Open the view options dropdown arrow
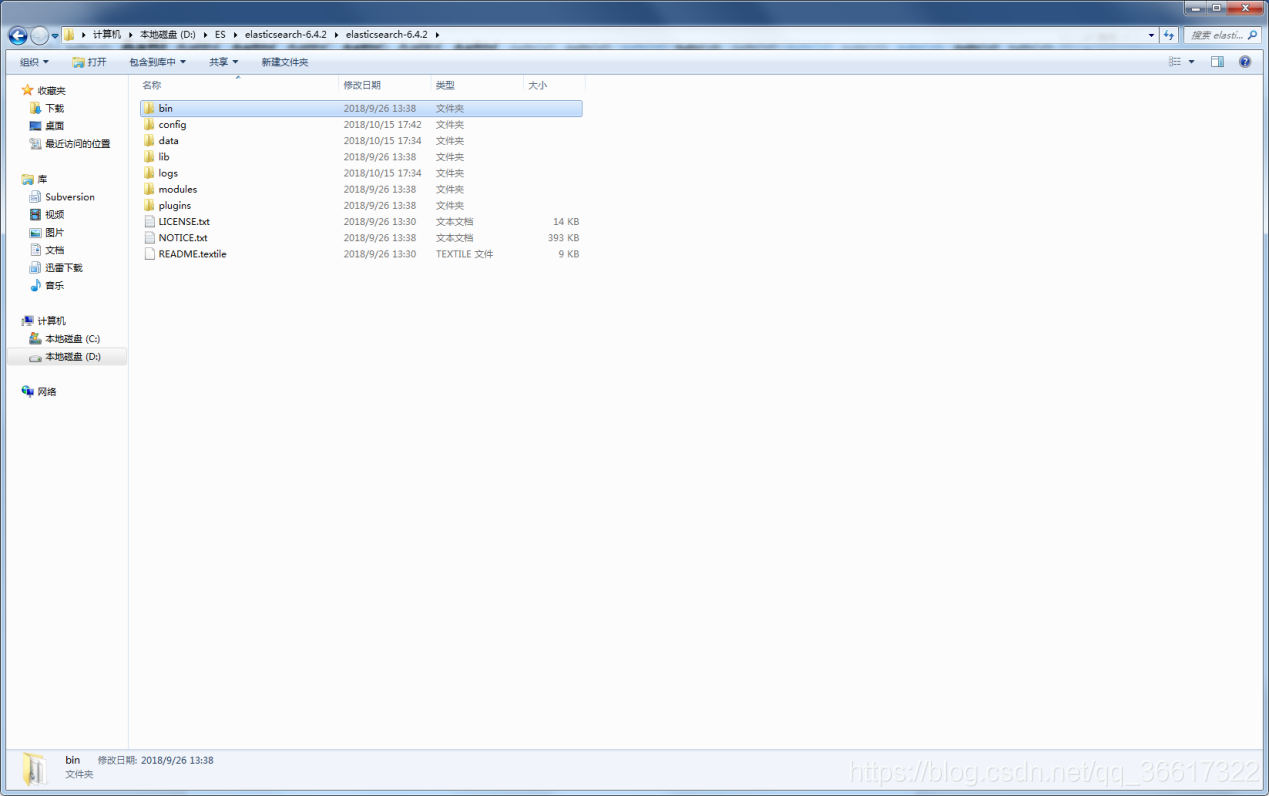The image size is (1269, 796). pos(1191,62)
